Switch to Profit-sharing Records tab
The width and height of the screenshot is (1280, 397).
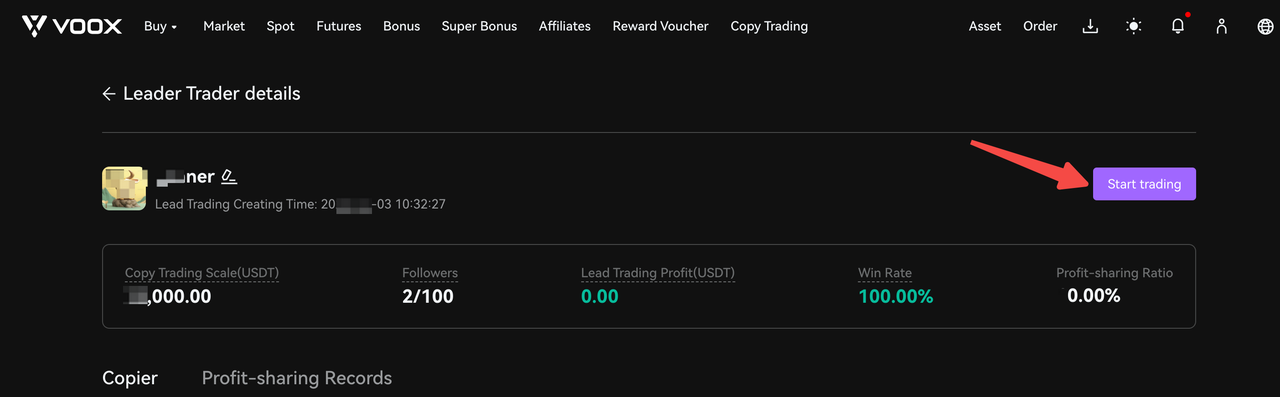tap(297, 378)
